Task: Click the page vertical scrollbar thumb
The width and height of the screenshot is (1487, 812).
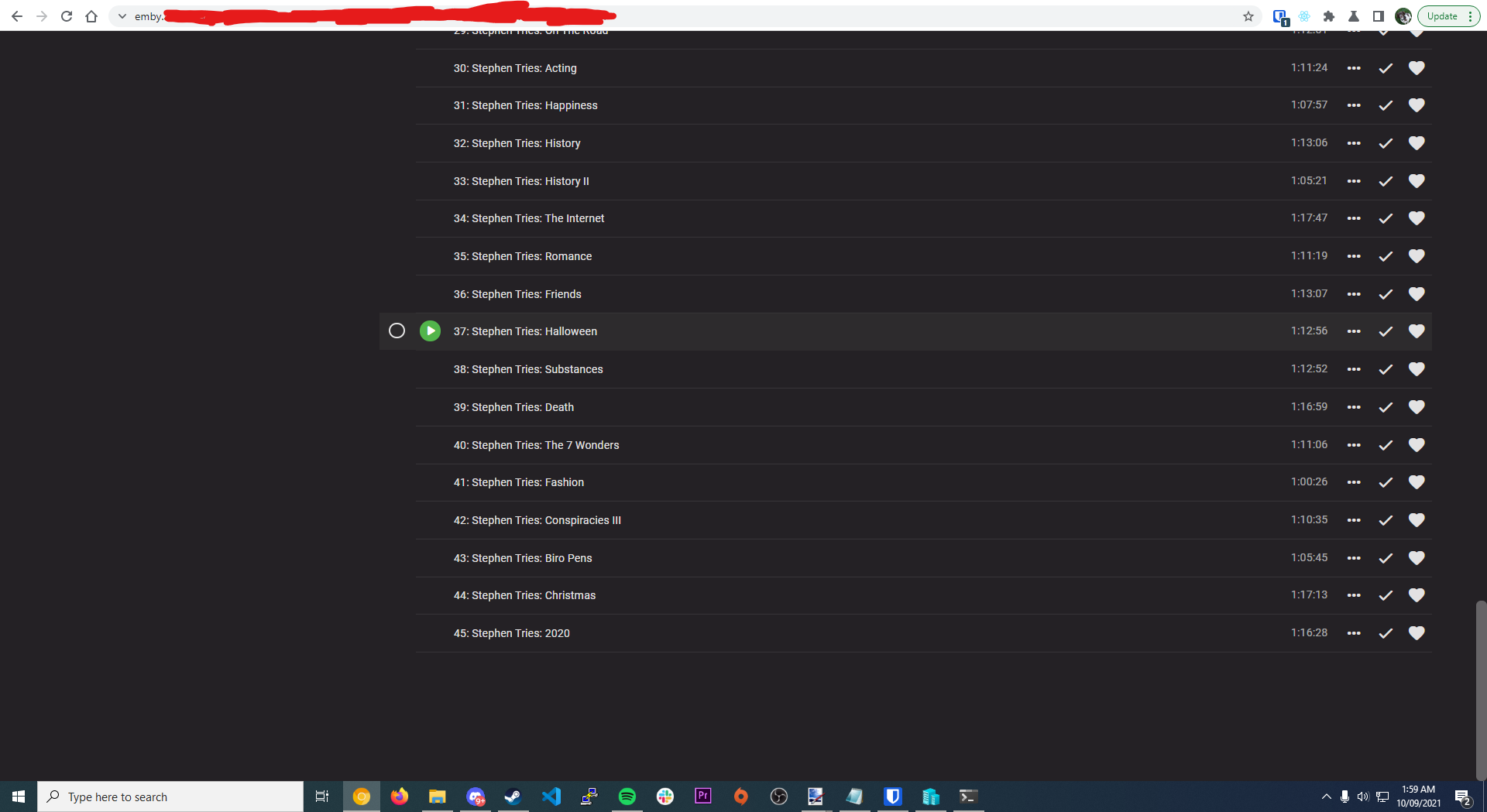Action: pyautogui.click(x=1481, y=689)
